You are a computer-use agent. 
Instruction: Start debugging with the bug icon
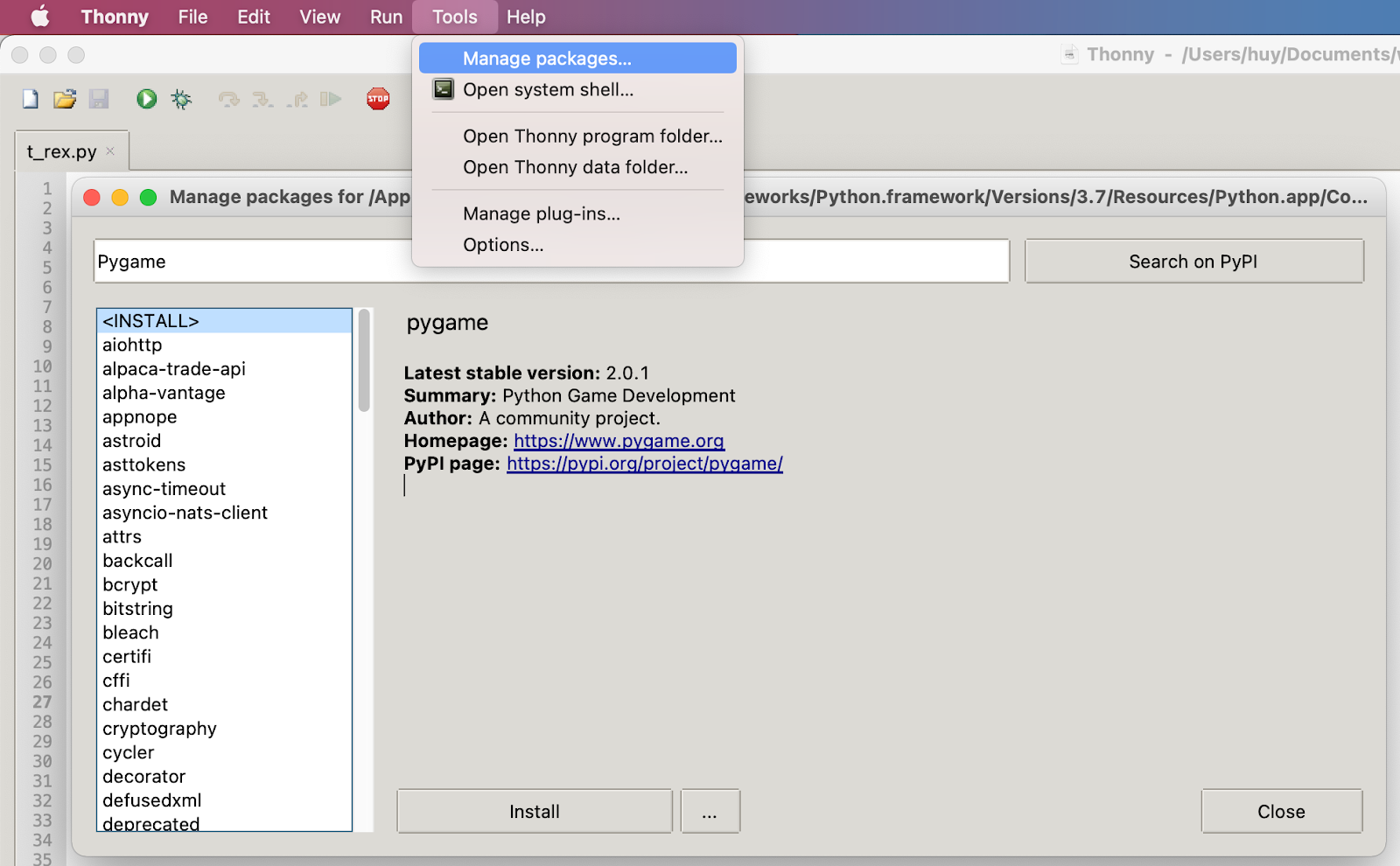181,99
